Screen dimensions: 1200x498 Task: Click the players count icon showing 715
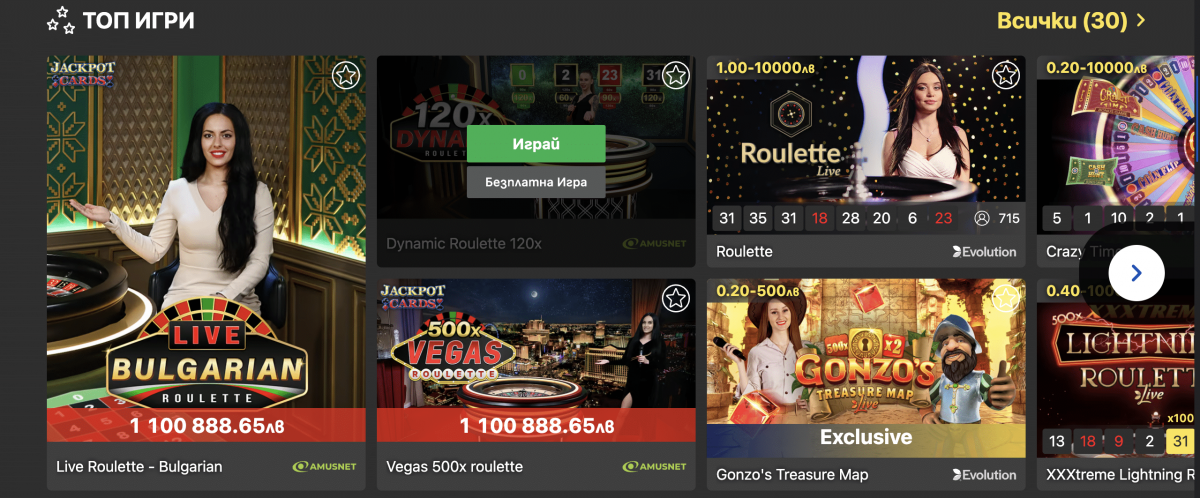coord(981,218)
